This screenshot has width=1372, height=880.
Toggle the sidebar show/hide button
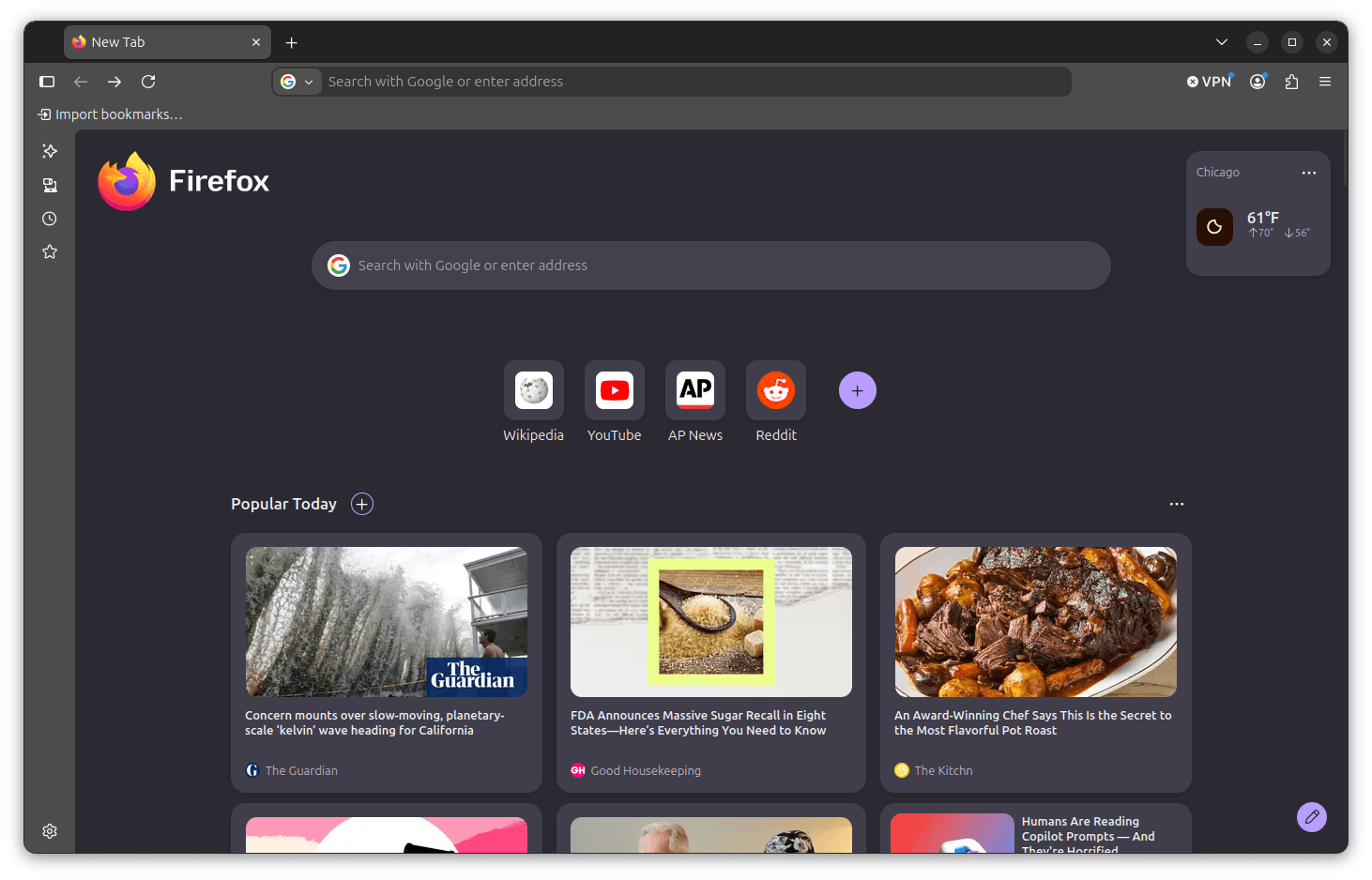(x=47, y=82)
